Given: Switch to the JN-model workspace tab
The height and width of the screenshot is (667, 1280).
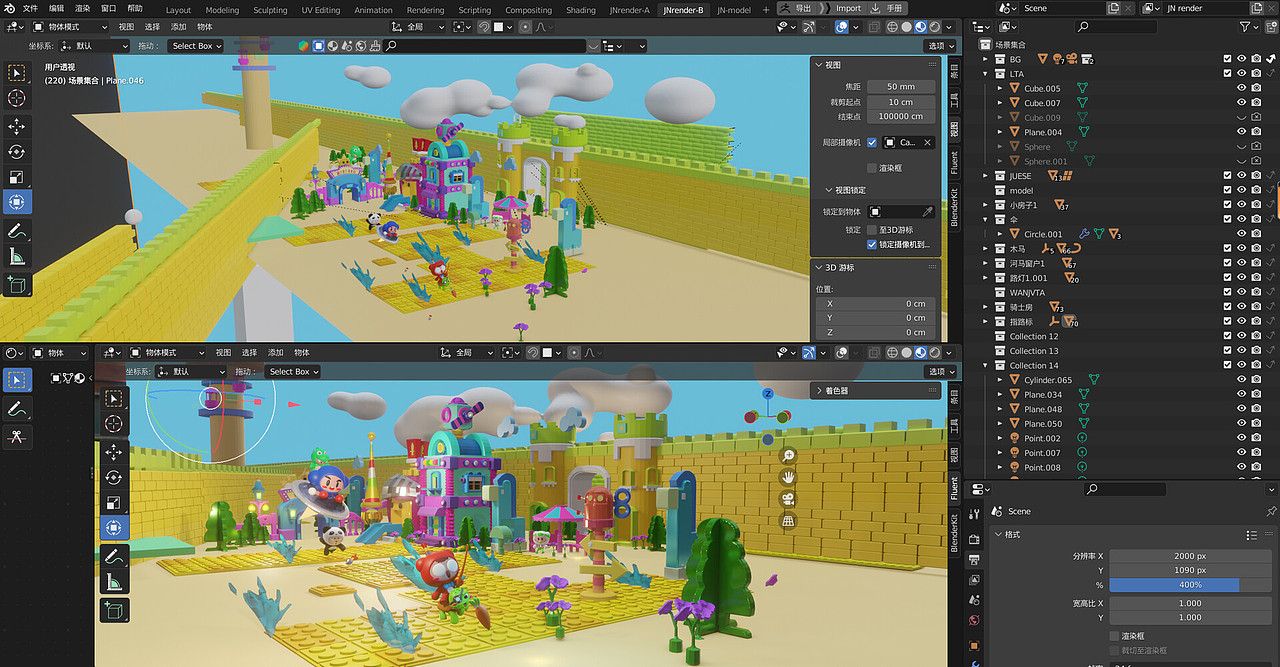Looking at the screenshot, I should [x=734, y=10].
